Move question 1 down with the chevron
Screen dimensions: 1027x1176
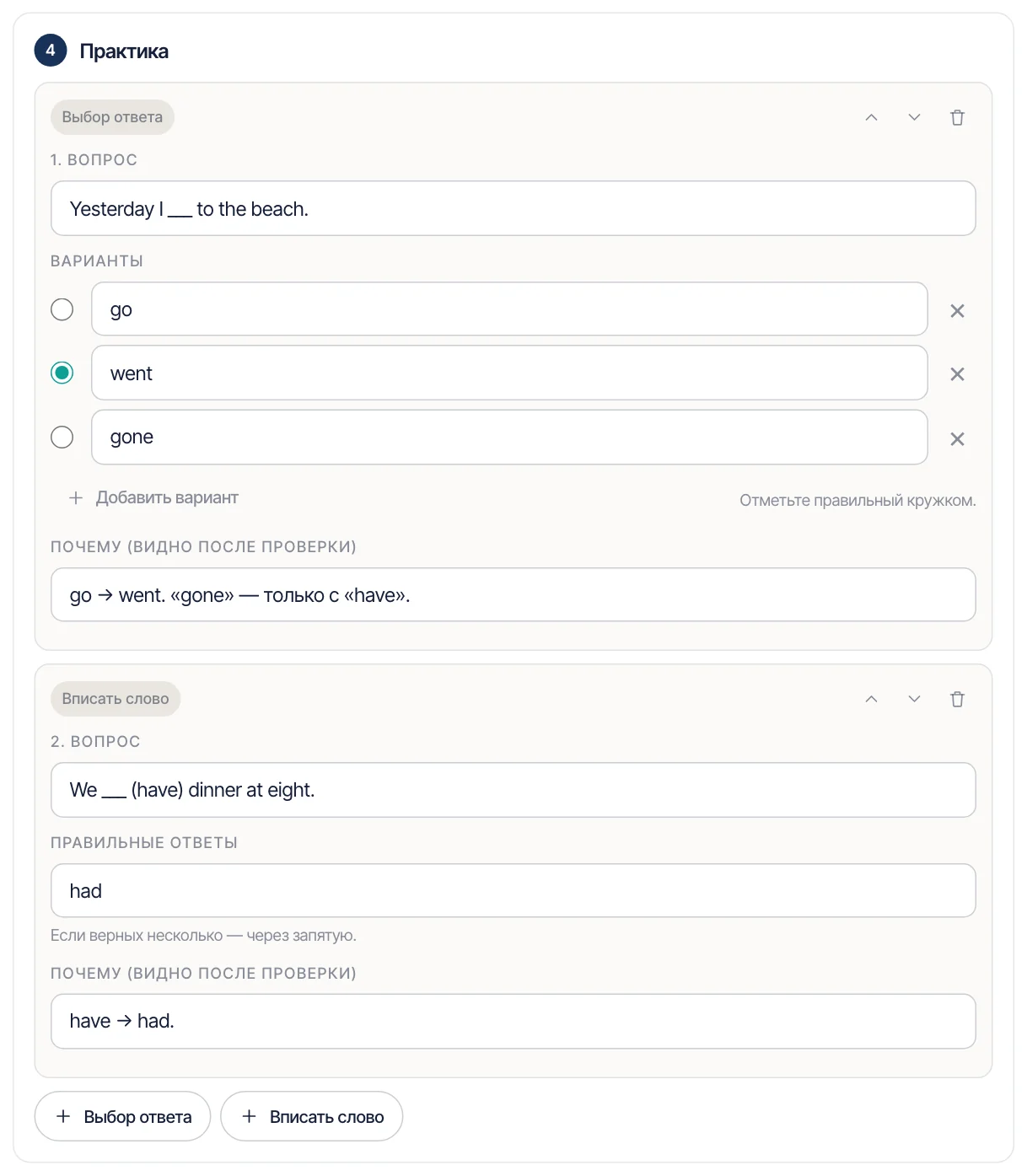[x=914, y=117]
